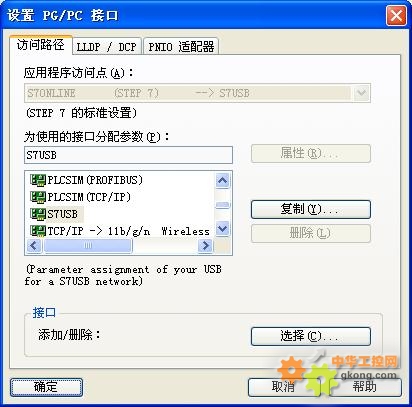This screenshot has width=412, height=407.
Task: Click the list's scroll down arrow
Action: (222, 229)
